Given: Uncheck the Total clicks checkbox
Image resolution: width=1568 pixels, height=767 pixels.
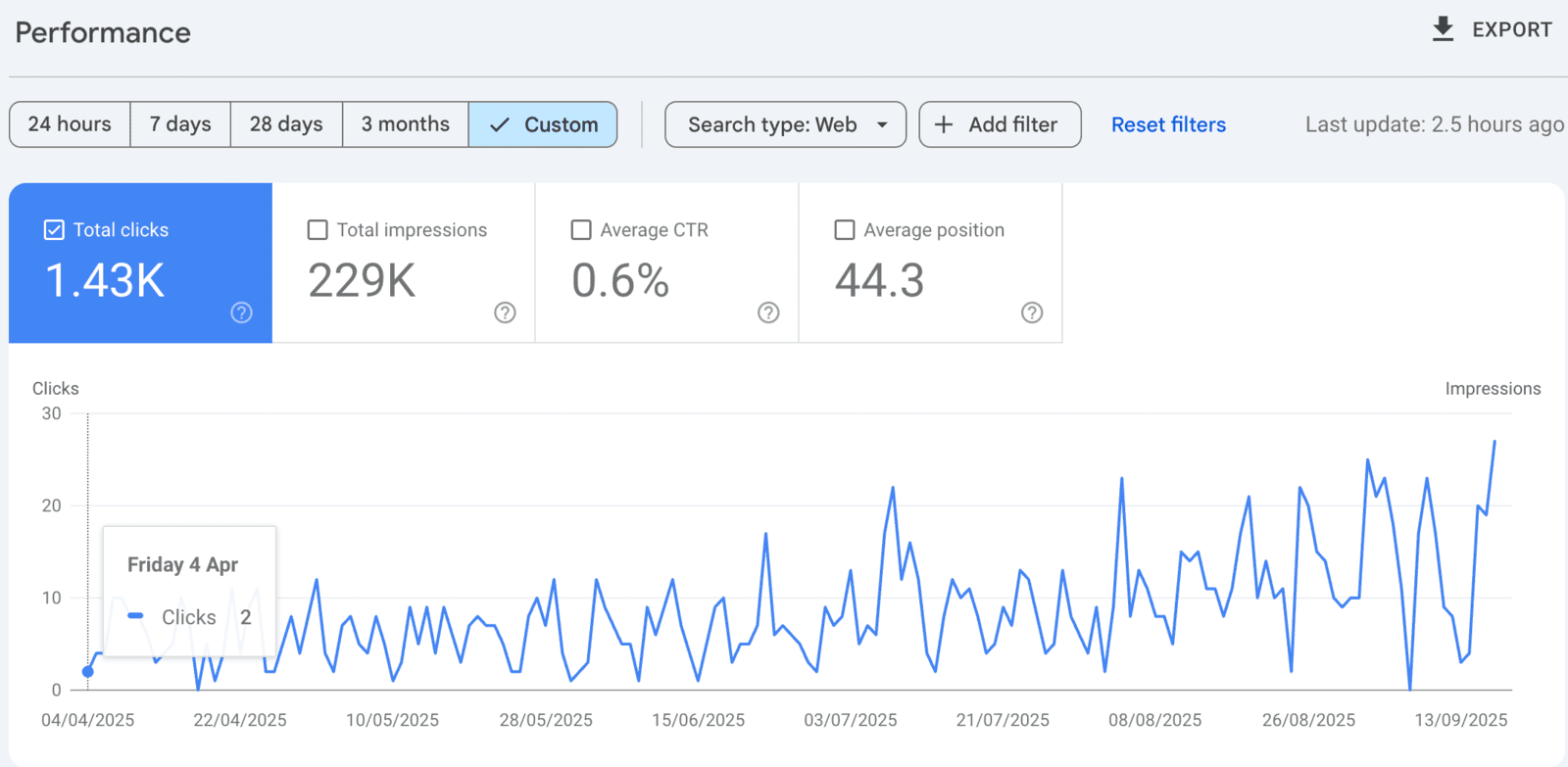Looking at the screenshot, I should (54, 230).
